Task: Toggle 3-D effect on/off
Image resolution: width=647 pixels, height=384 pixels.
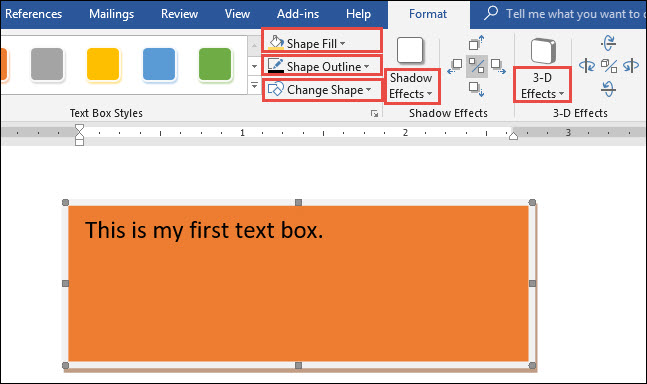Action: 609,66
